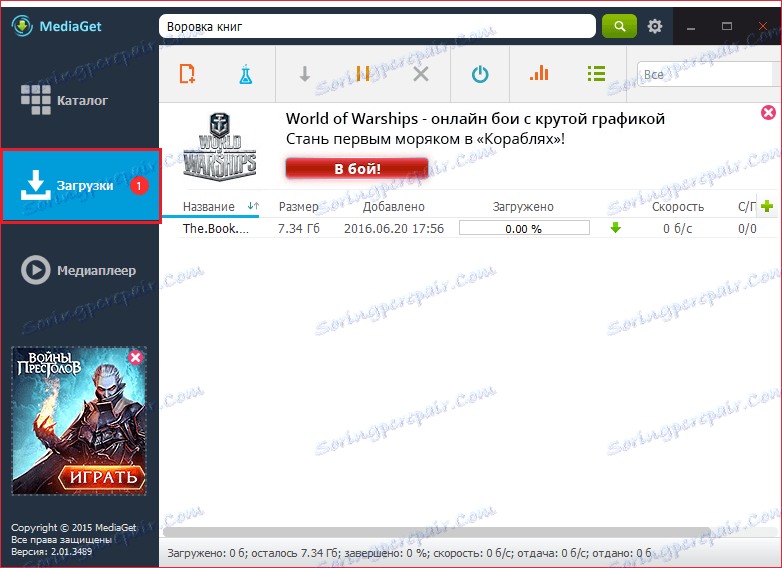782x568 pixels.
Task: Click the green list view icon
Action: (x=596, y=74)
